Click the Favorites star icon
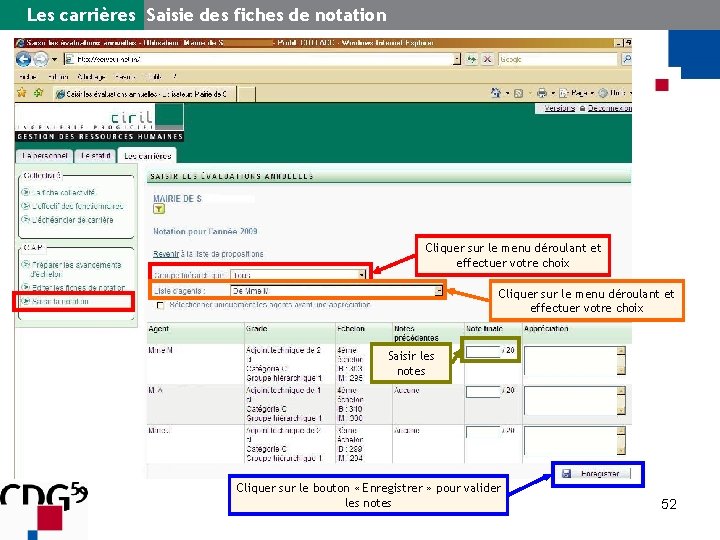Viewport: 720px width, 540px height. pyautogui.click(x=22, y=93)
